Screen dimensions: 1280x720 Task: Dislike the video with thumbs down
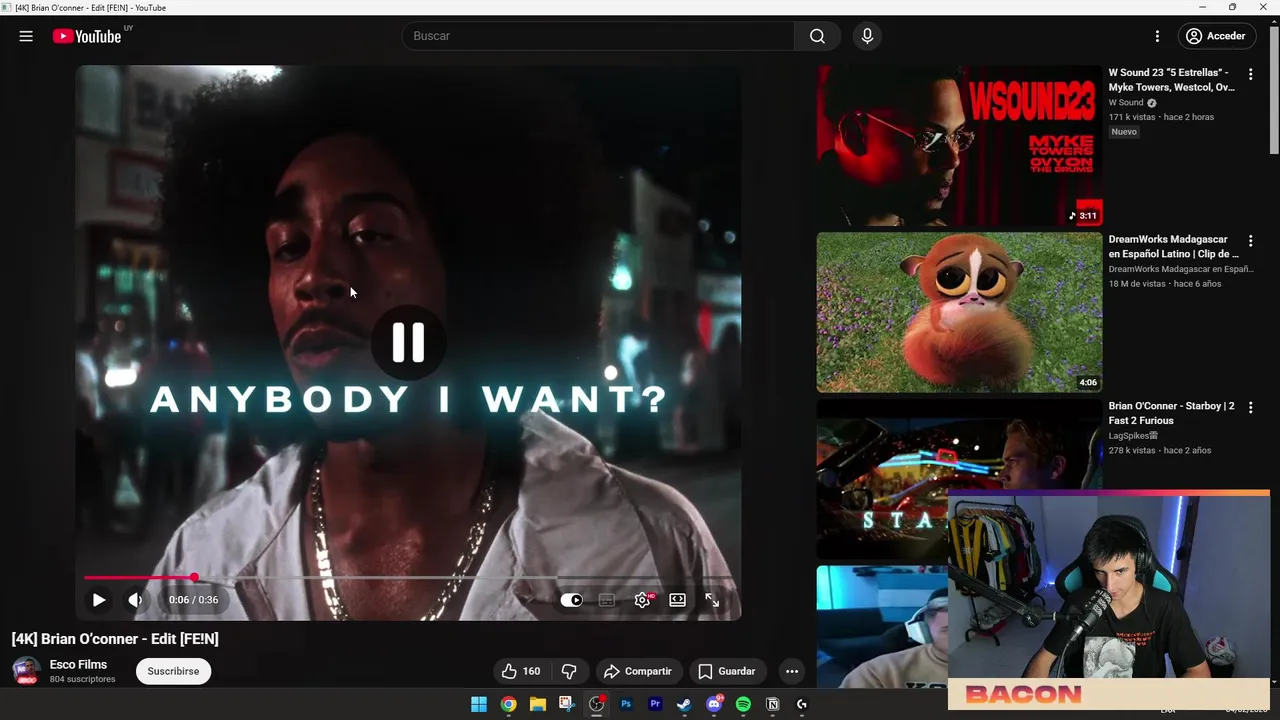coord(569,671)
